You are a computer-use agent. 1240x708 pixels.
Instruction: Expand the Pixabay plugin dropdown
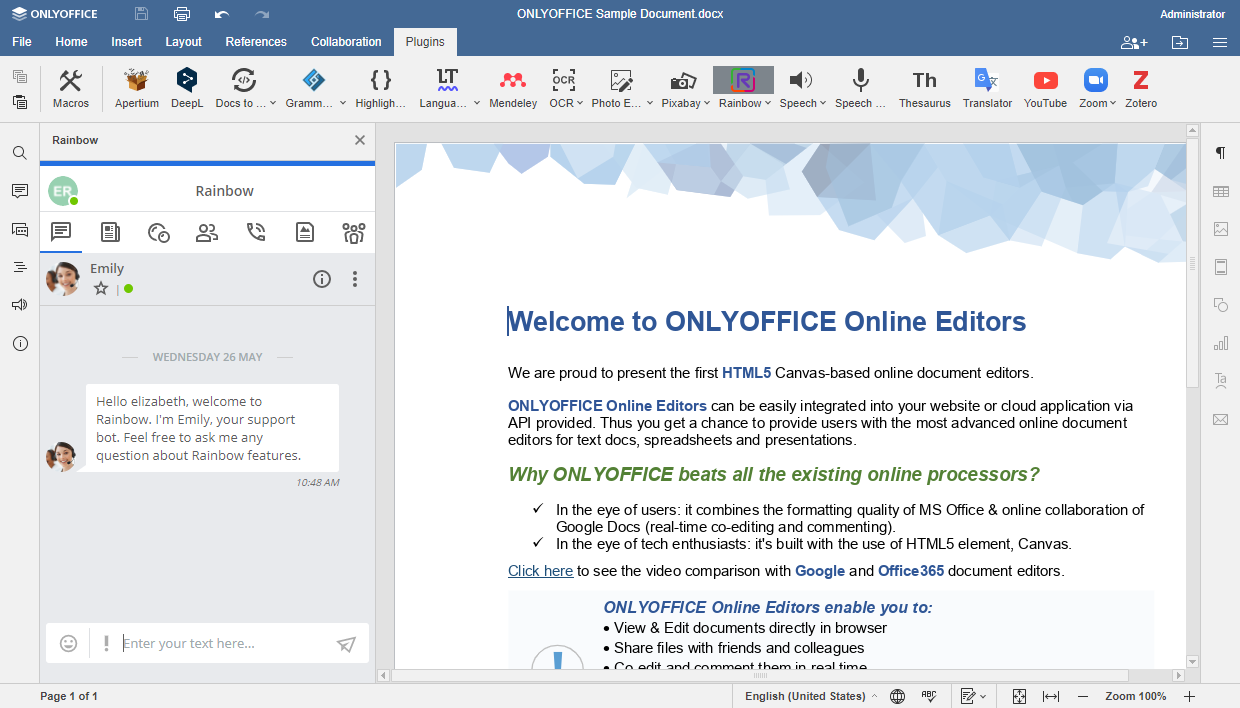coord(707,103)
